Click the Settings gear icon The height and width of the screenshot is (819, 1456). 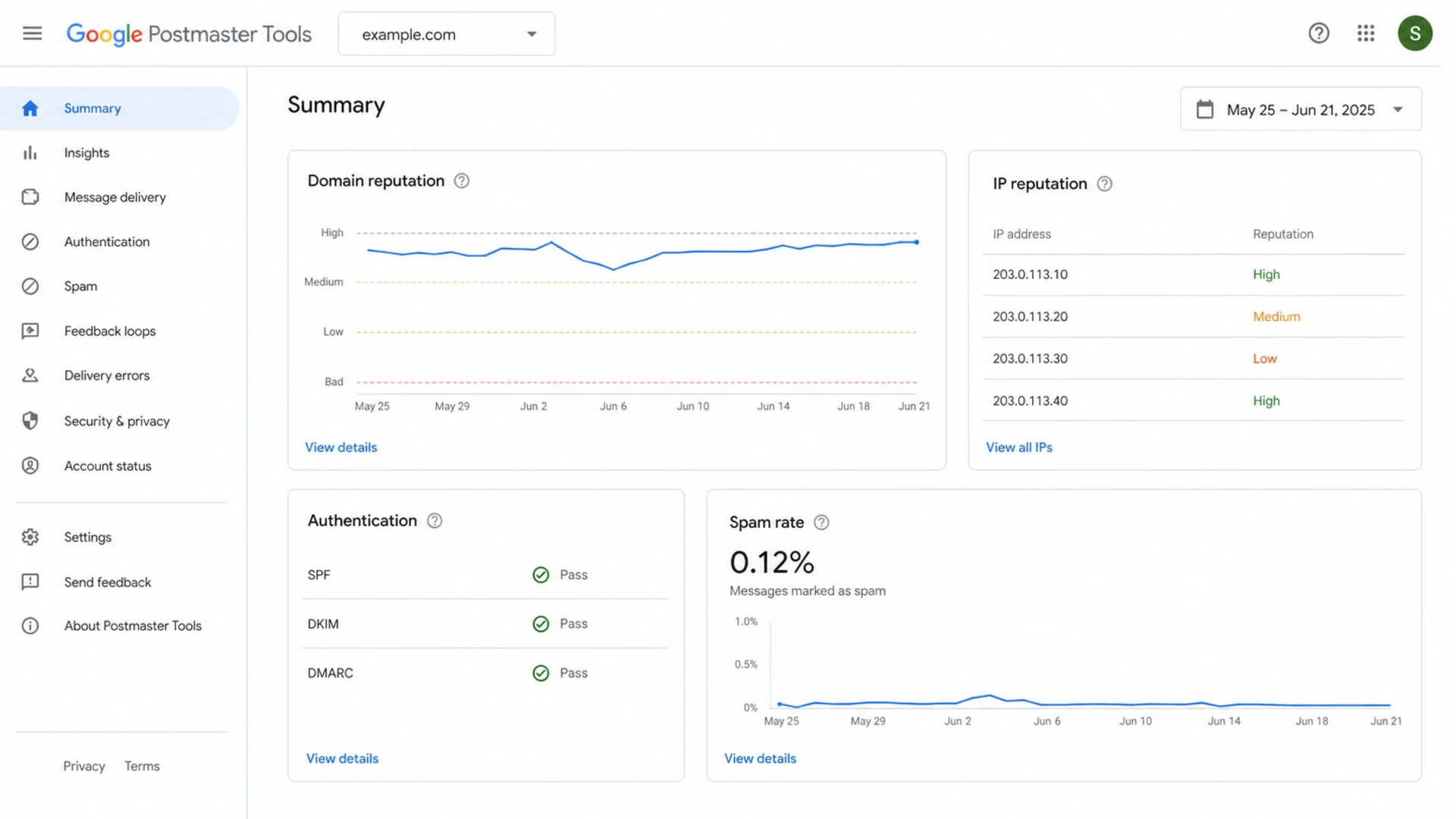point(30,537)
